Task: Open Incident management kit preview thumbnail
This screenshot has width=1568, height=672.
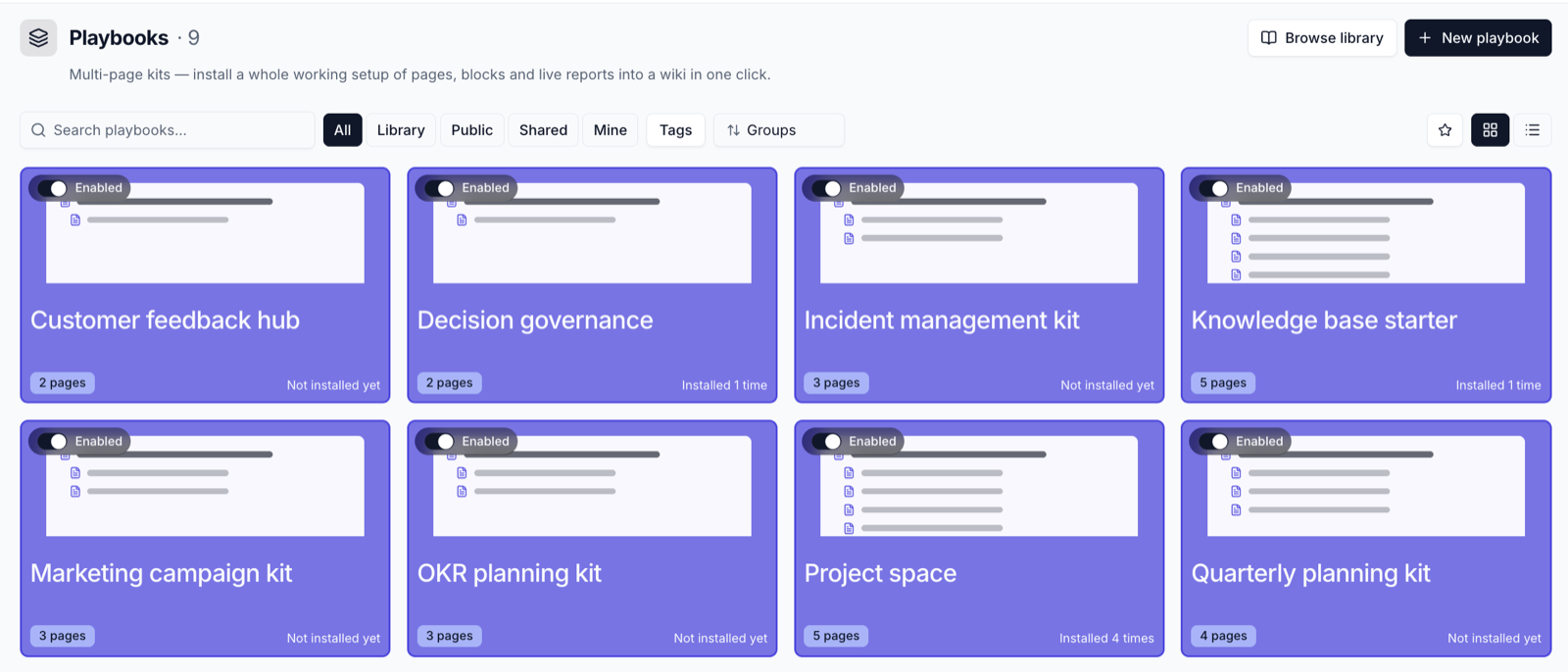Action: tap(979, 233)
